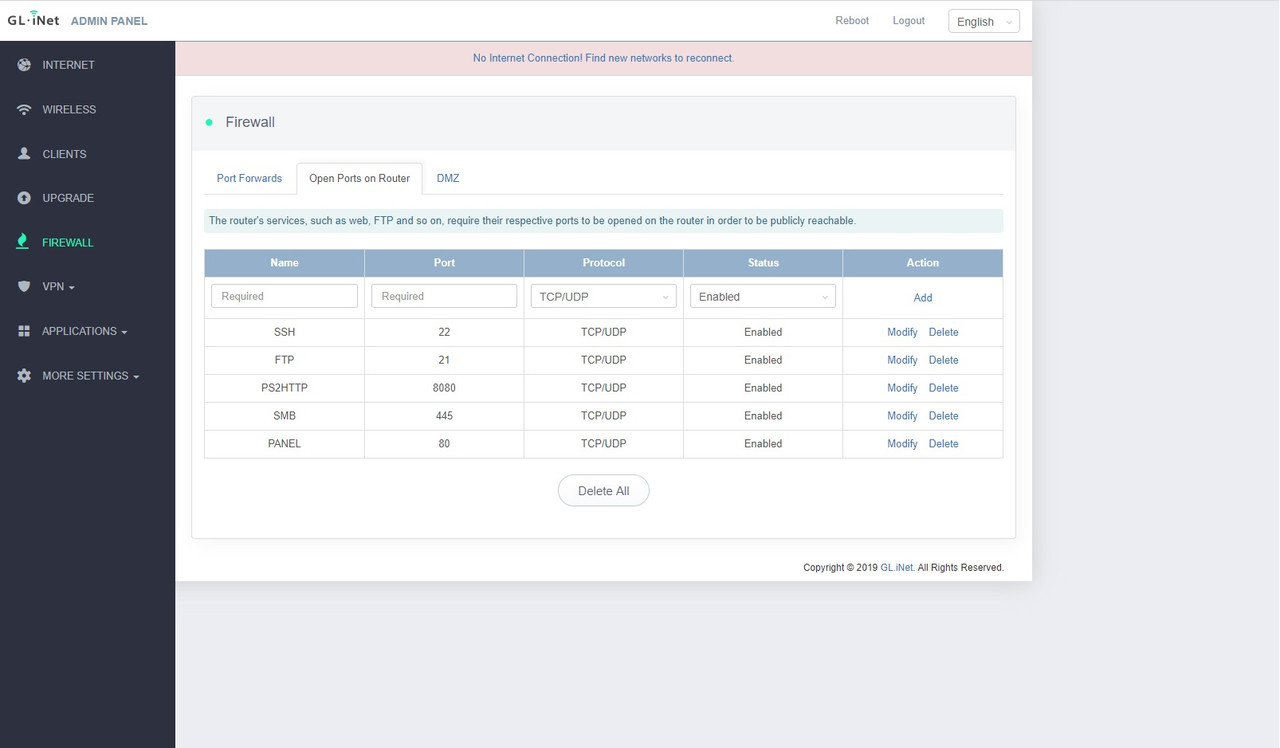The width and height of the screenshot is (1280, 748).
Task: Switch to the Port Forwards tab
Action: pos(249,178)
